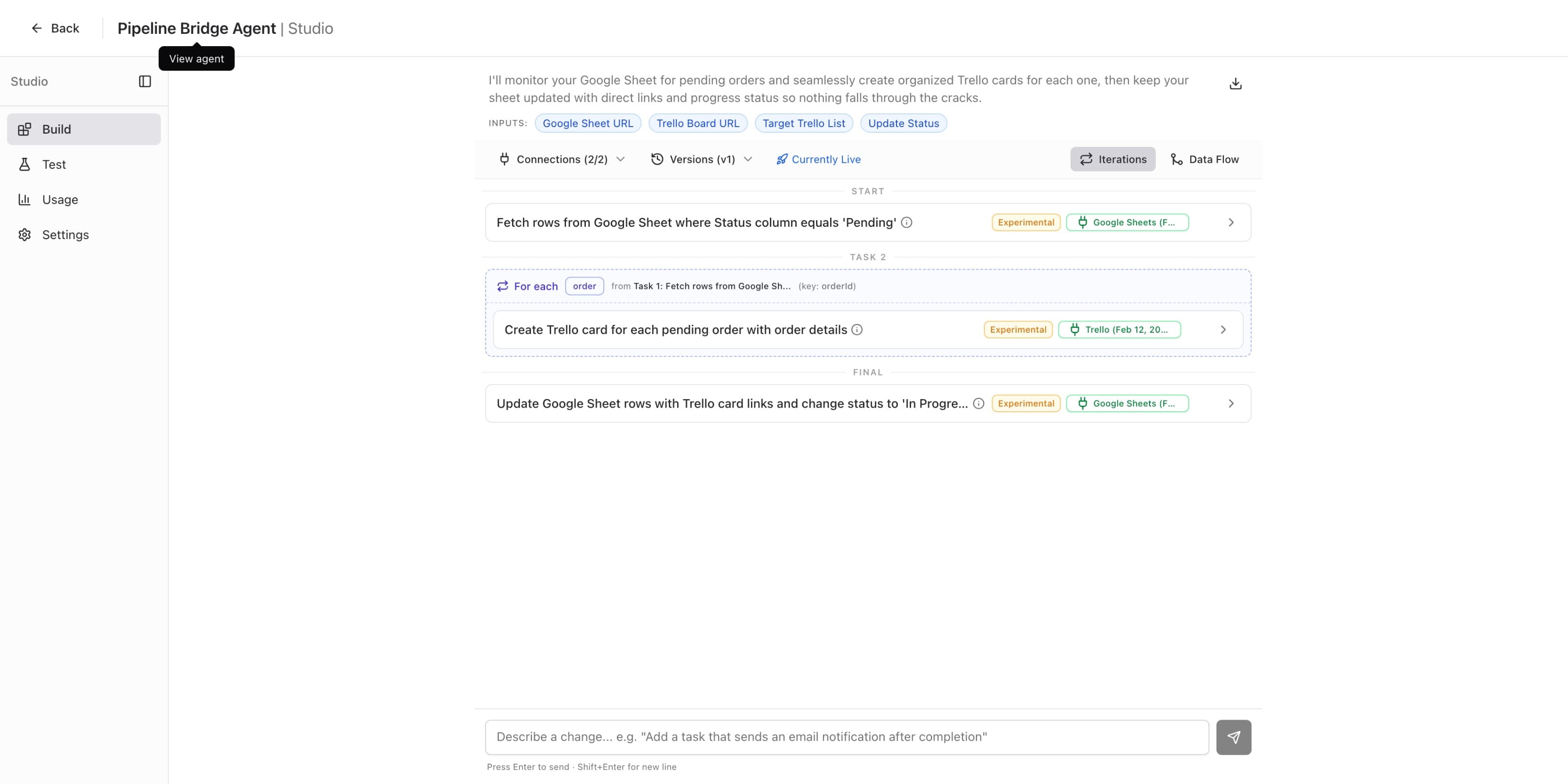Viewport: 1568px width, 784px height.
Task: Click info icon beside Create Trello card task
Action: [857, 329]
